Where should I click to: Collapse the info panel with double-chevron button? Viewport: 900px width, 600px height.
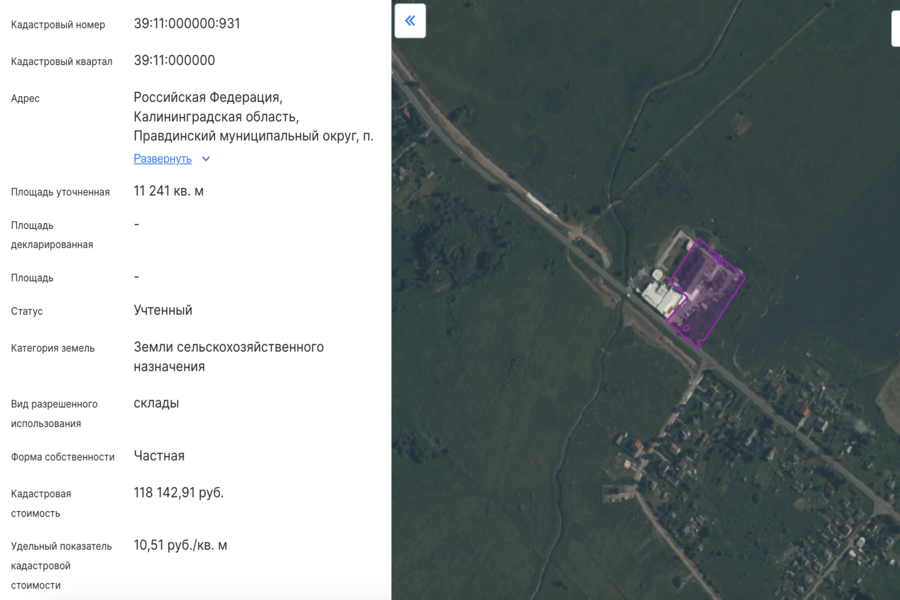[x=410, y=21]
